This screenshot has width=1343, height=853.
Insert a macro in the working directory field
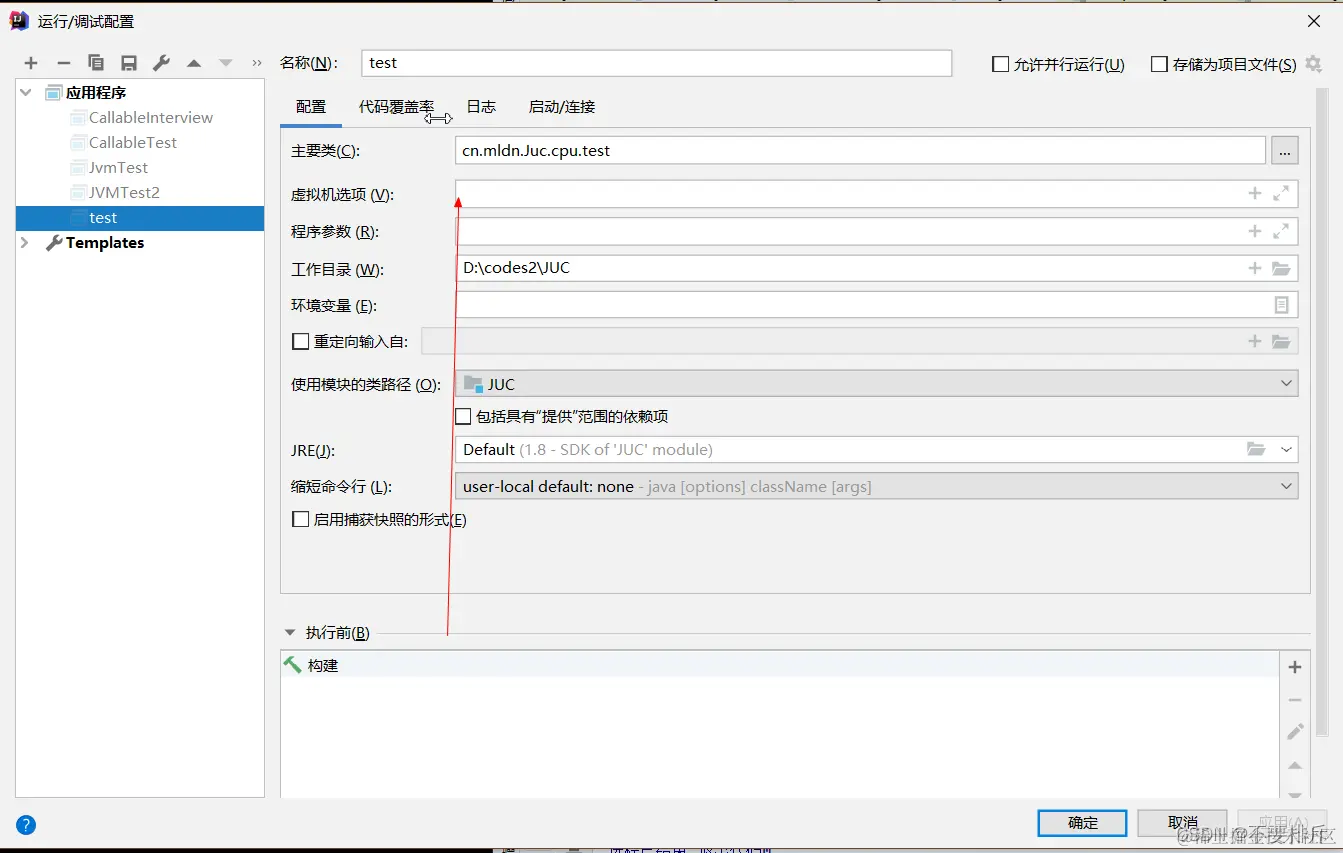1255,268
